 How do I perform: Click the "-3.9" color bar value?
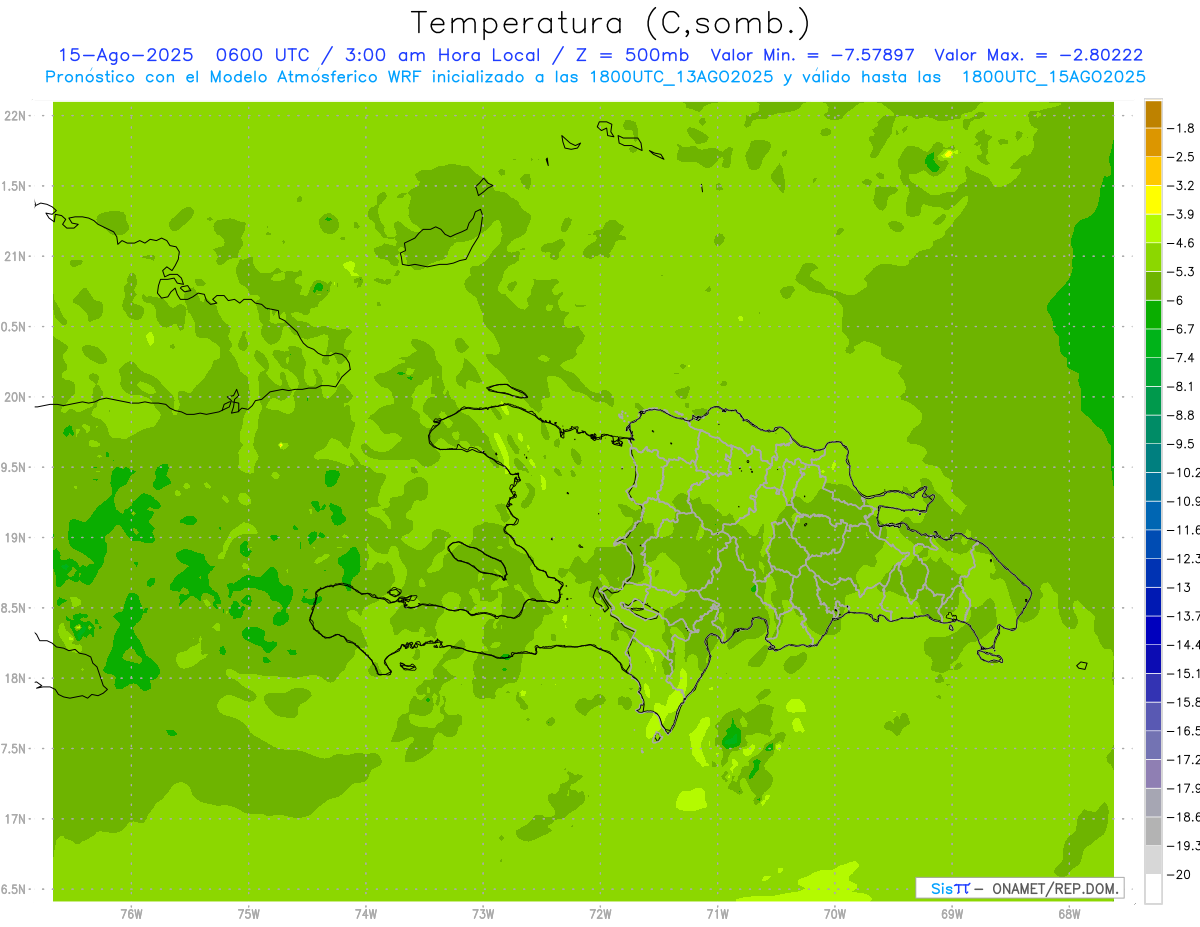pyautogui.click(x=1183, y=214)
